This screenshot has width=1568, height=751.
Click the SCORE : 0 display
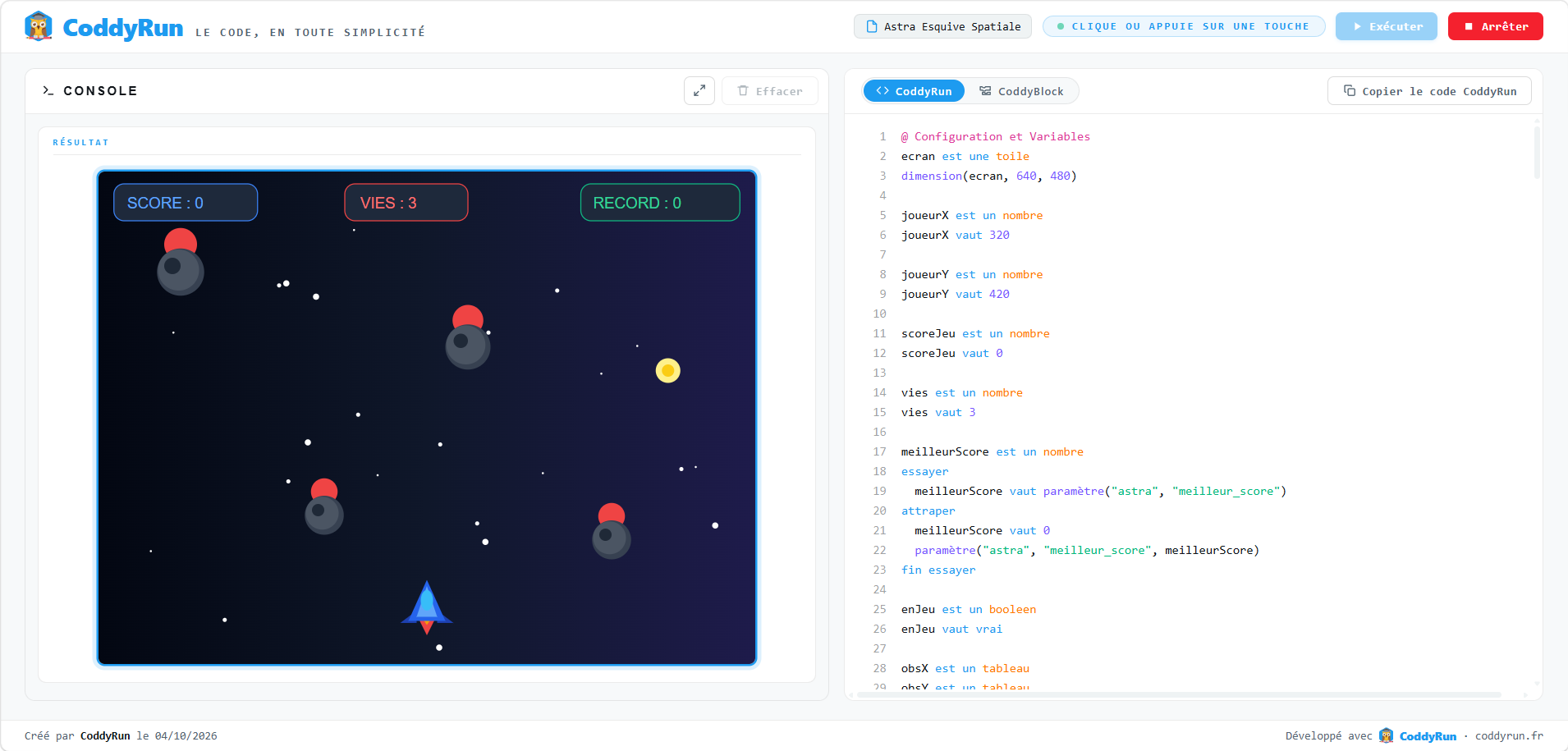point(186,203)
